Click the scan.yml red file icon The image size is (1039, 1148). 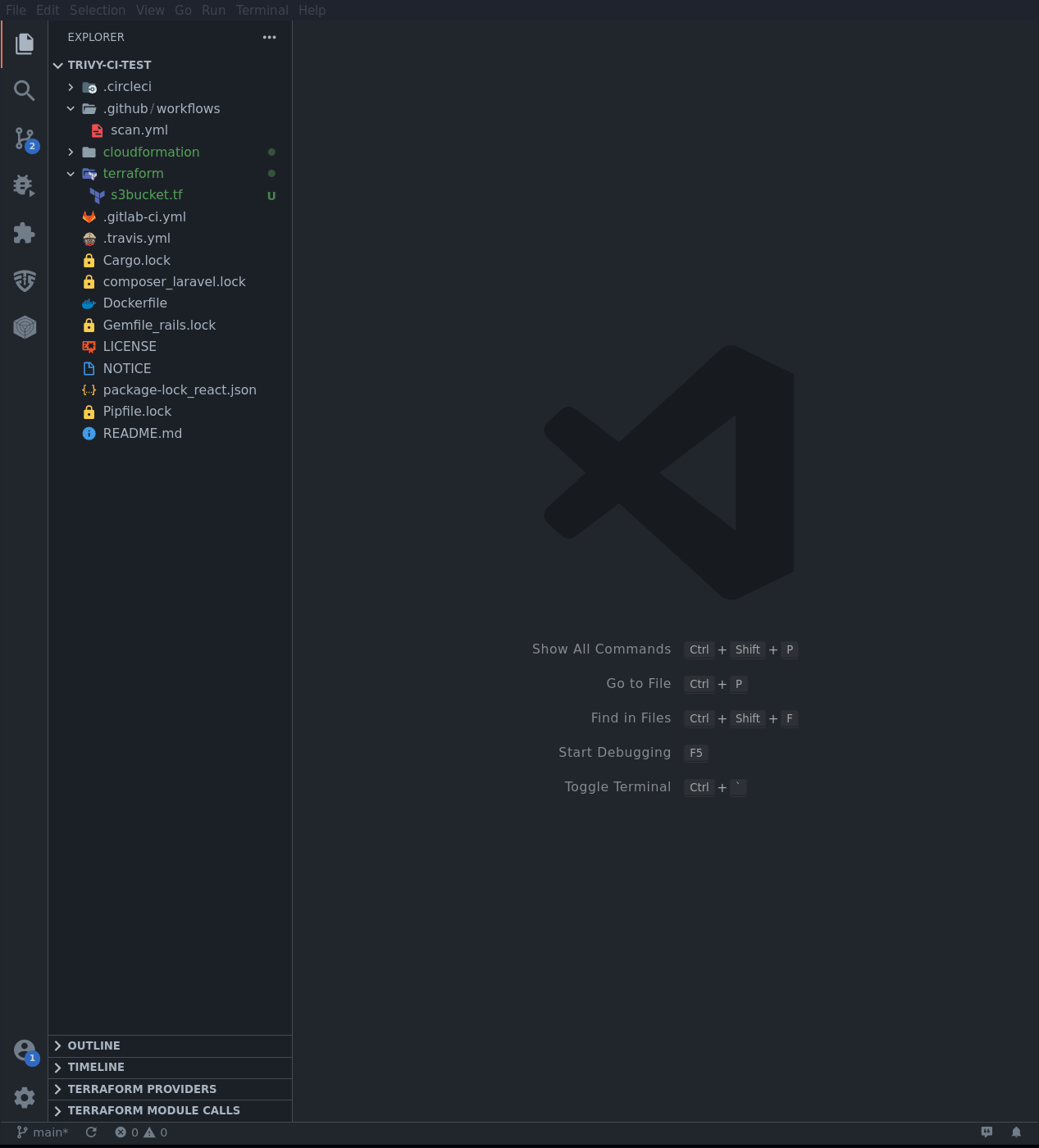tap(97, 130)
